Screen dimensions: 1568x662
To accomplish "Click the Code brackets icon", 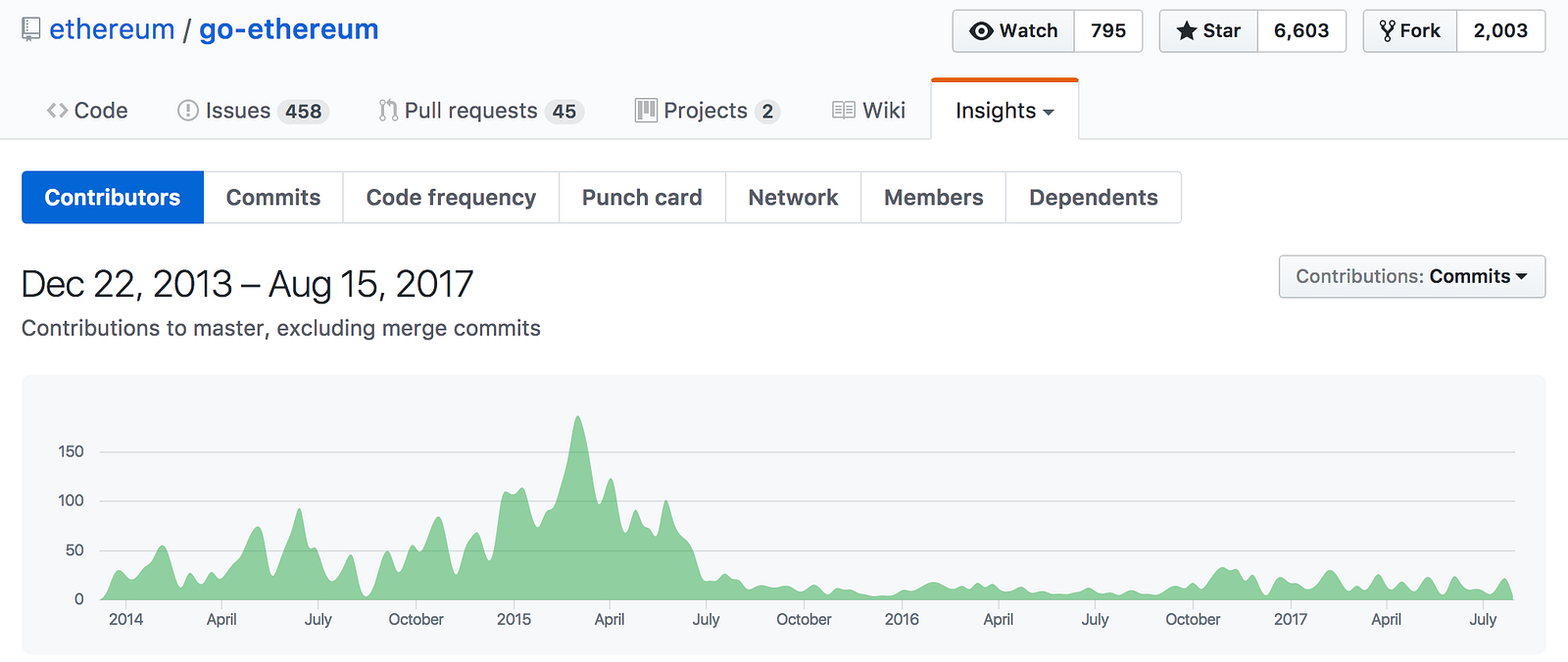I will (x=57, y=111).
